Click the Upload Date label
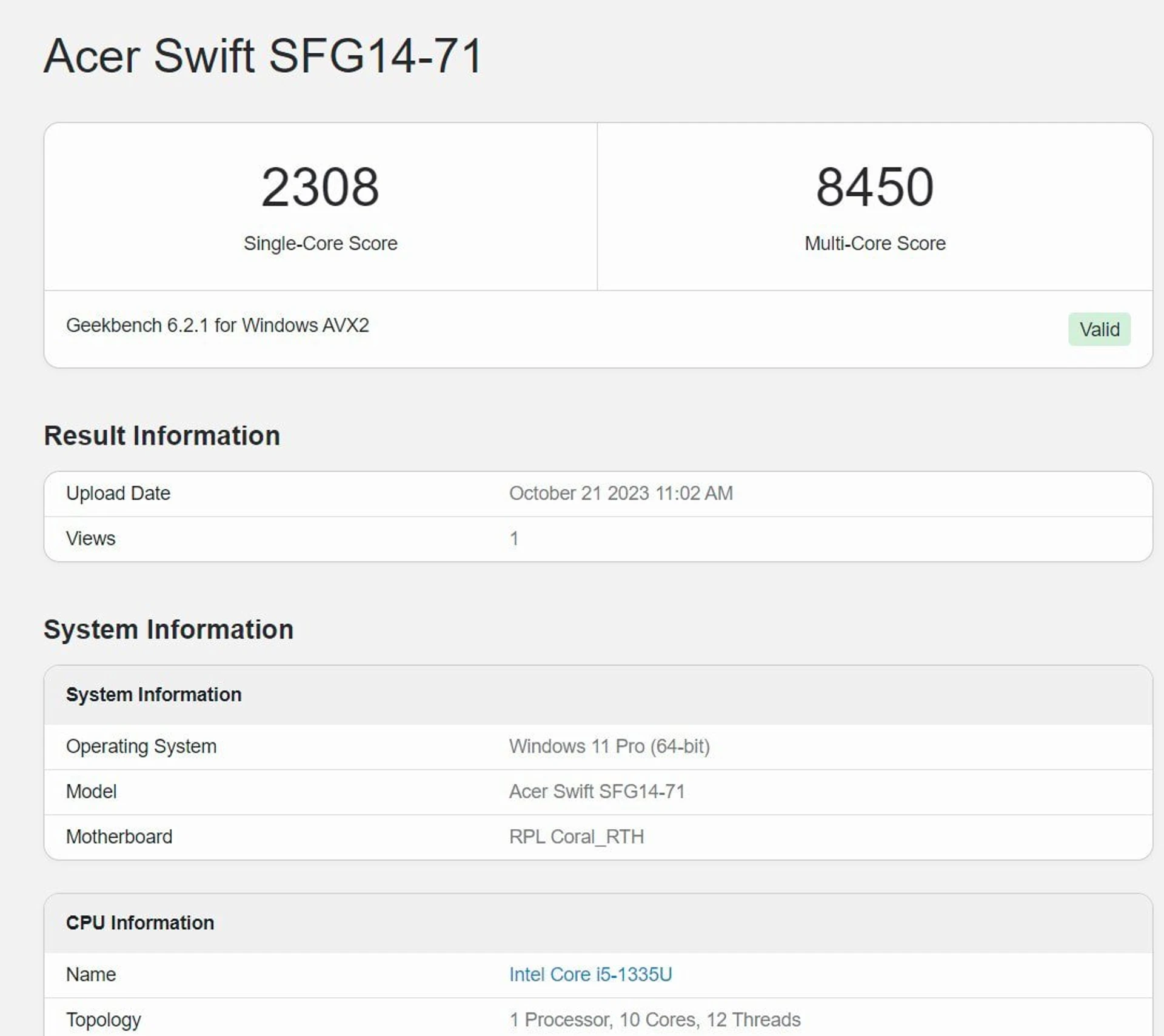 (118, 493)
